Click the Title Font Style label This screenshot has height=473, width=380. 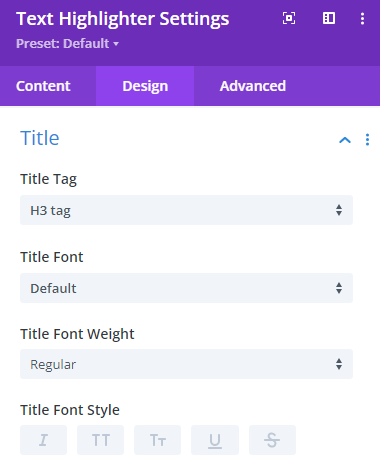(70, 410)
